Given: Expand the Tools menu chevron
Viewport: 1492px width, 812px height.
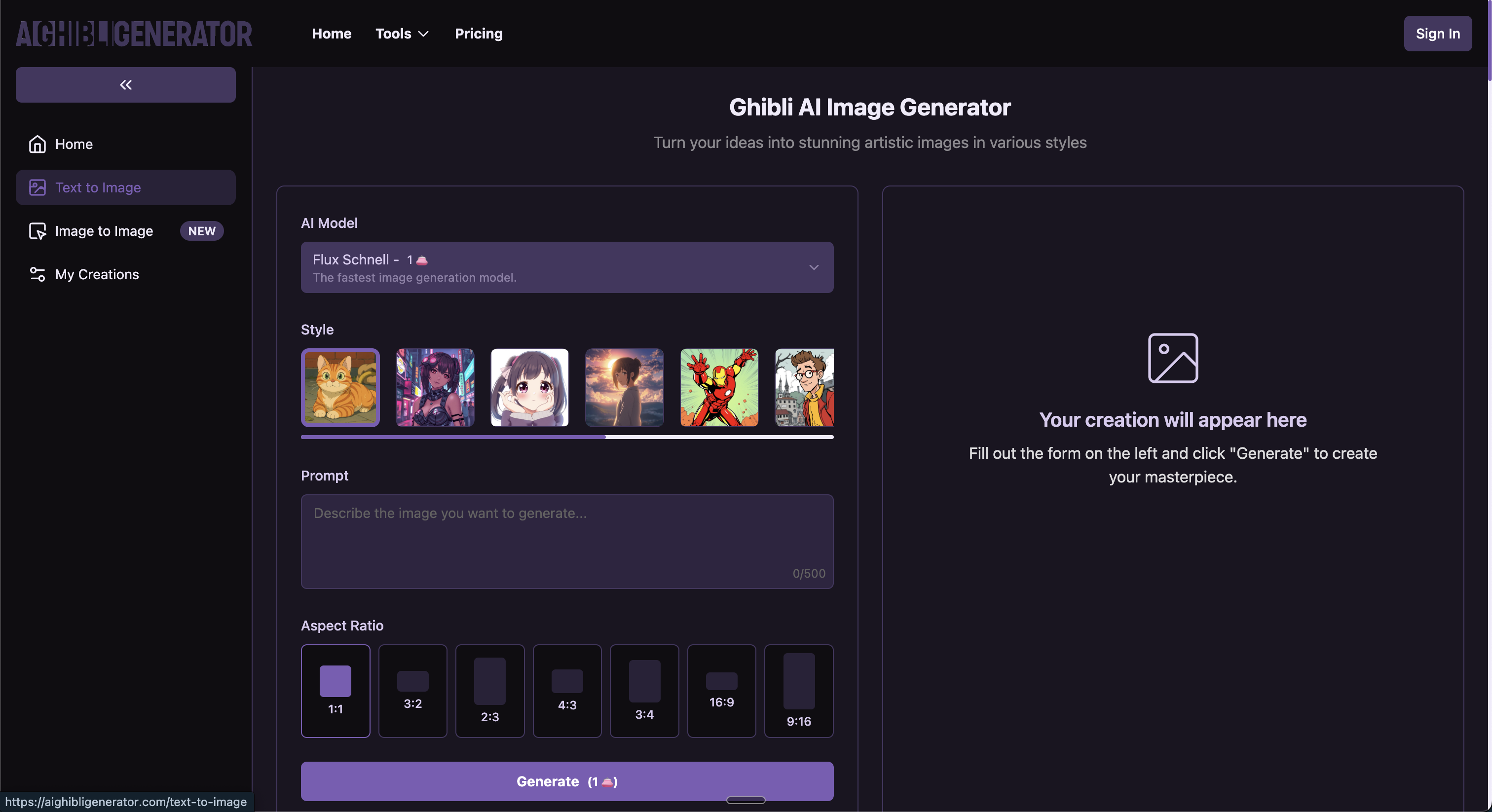Looking at the screenshot, I should (423, 34).
